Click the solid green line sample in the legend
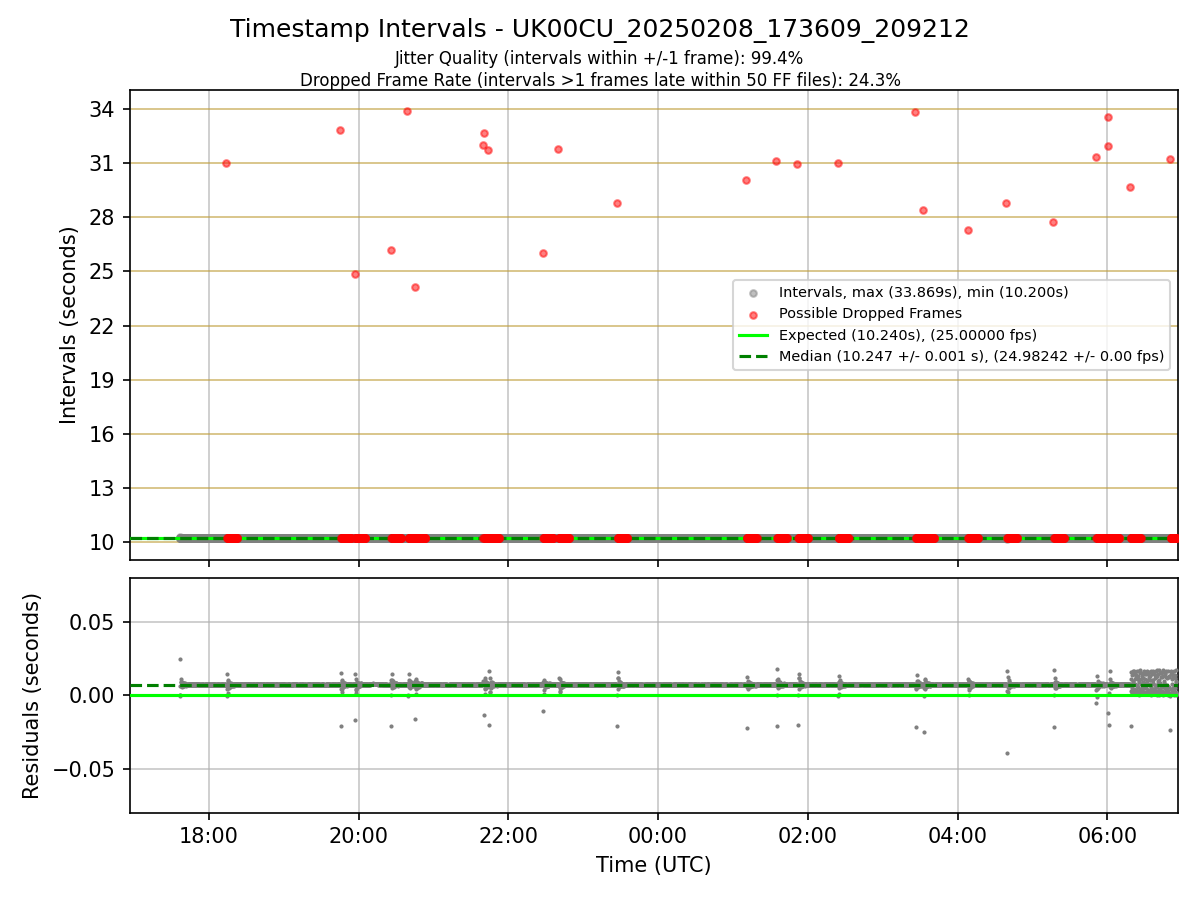This screenshot has width=1200, height=900. 753,335
